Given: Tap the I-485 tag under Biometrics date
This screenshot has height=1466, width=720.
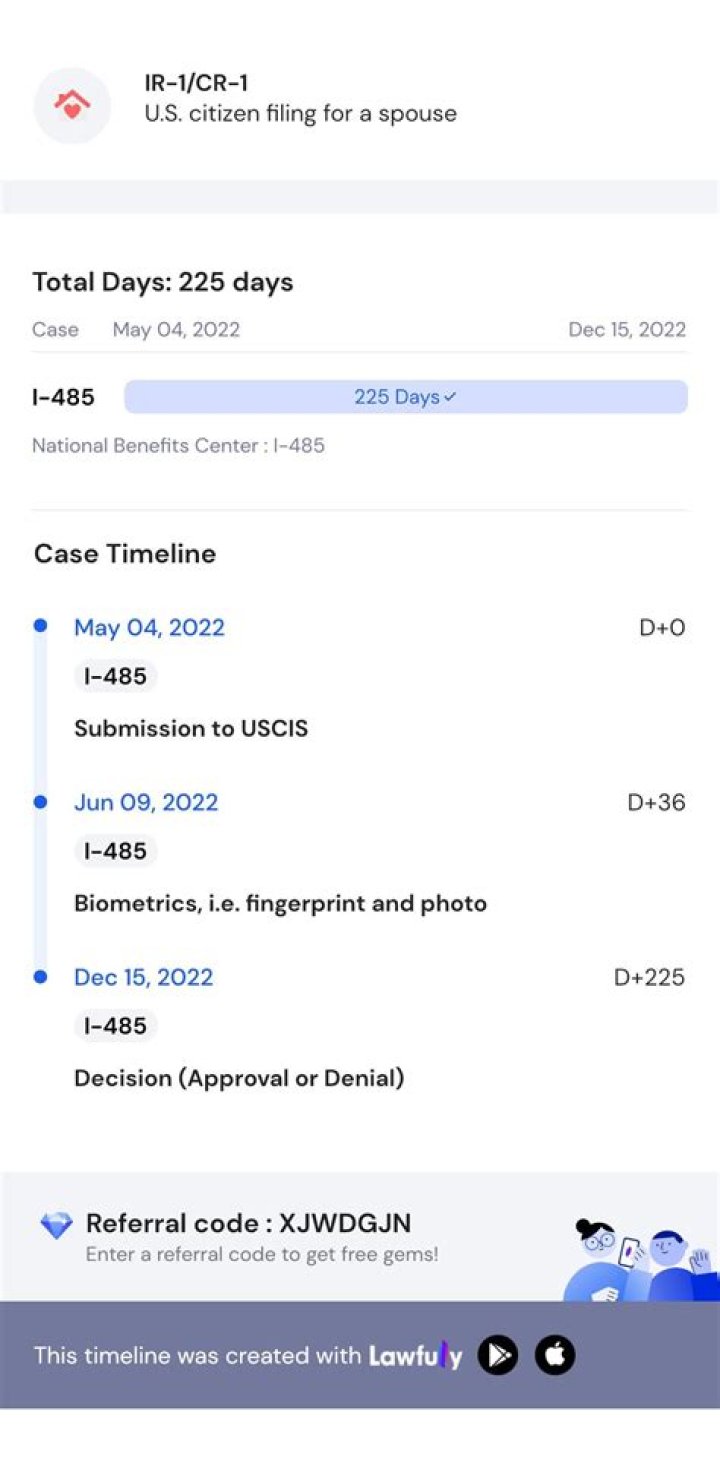Looking at the screenshot, I should tap(115, 852).
